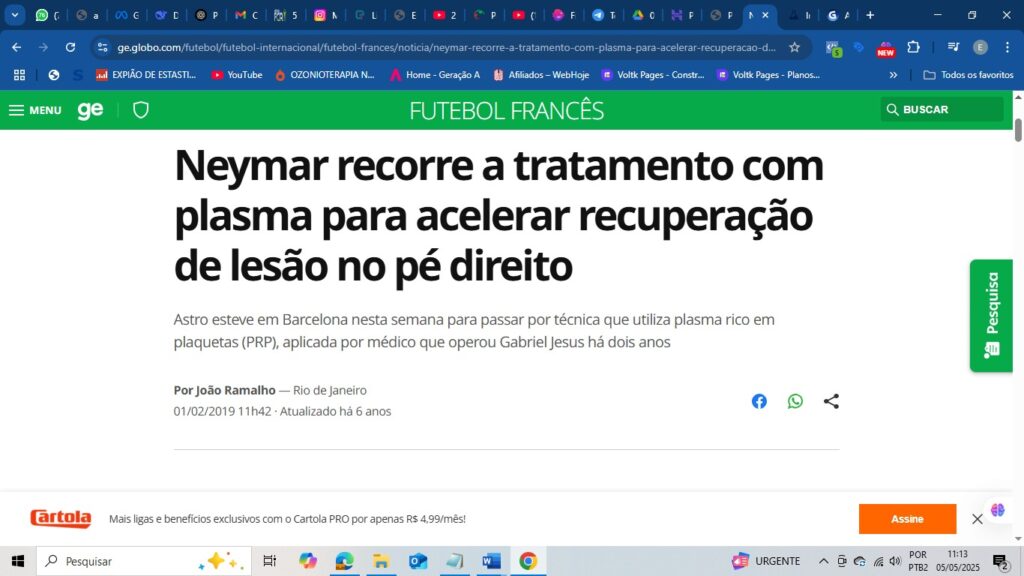Open the YouTube bookmark
Screen dimensions: 1024x576
237,75
